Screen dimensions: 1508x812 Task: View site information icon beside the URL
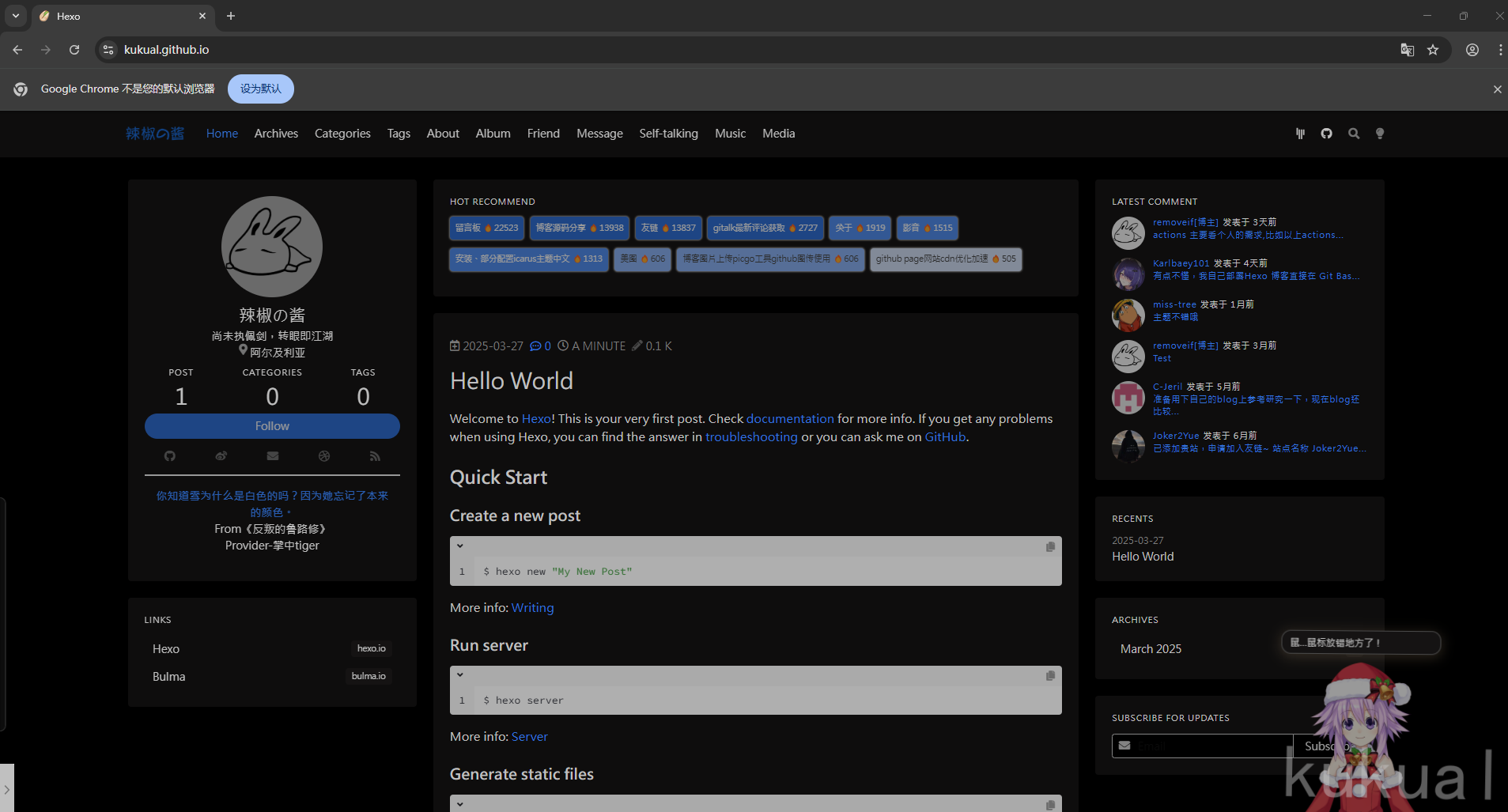[108, 50]
